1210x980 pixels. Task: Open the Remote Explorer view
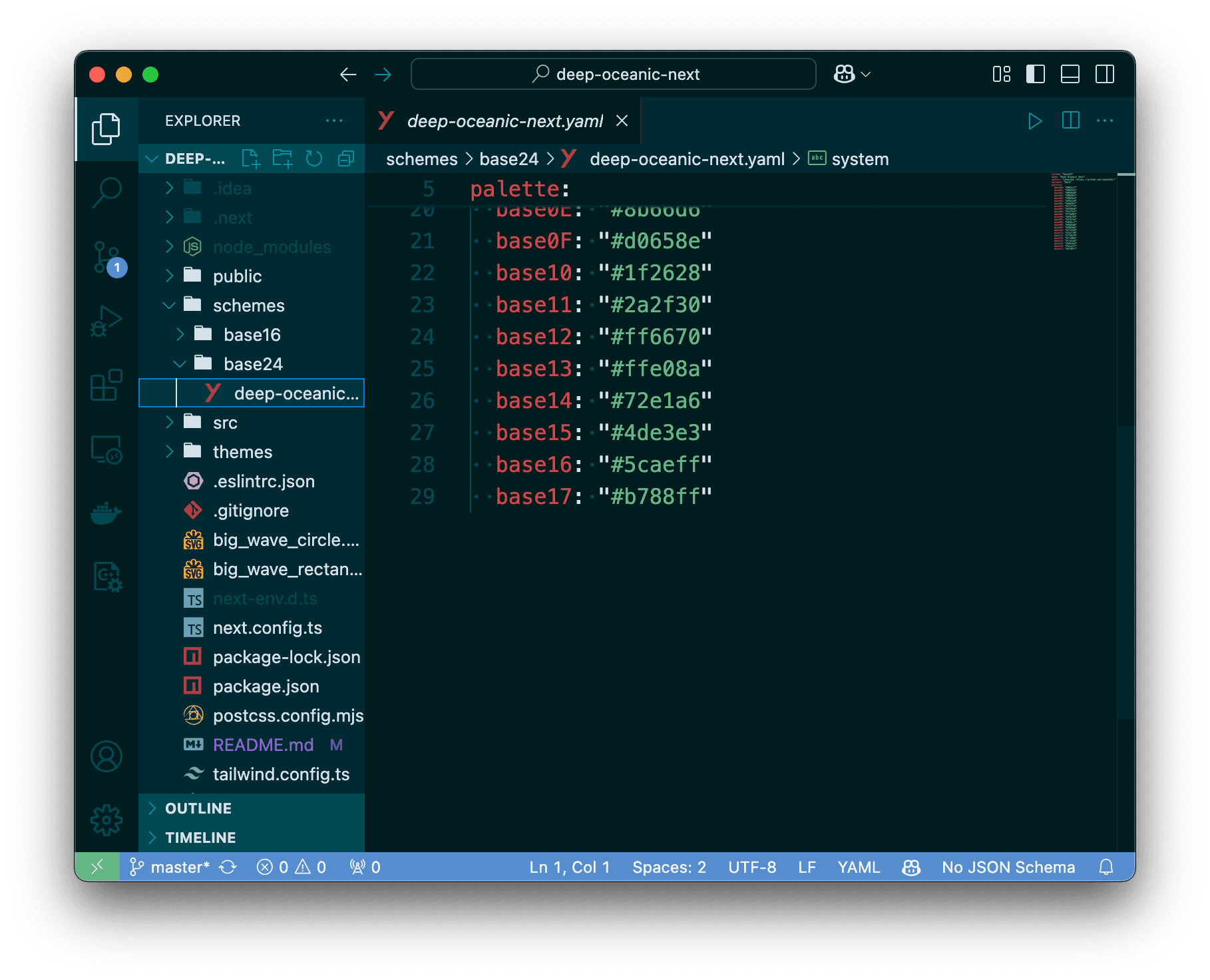pos(106,449)
